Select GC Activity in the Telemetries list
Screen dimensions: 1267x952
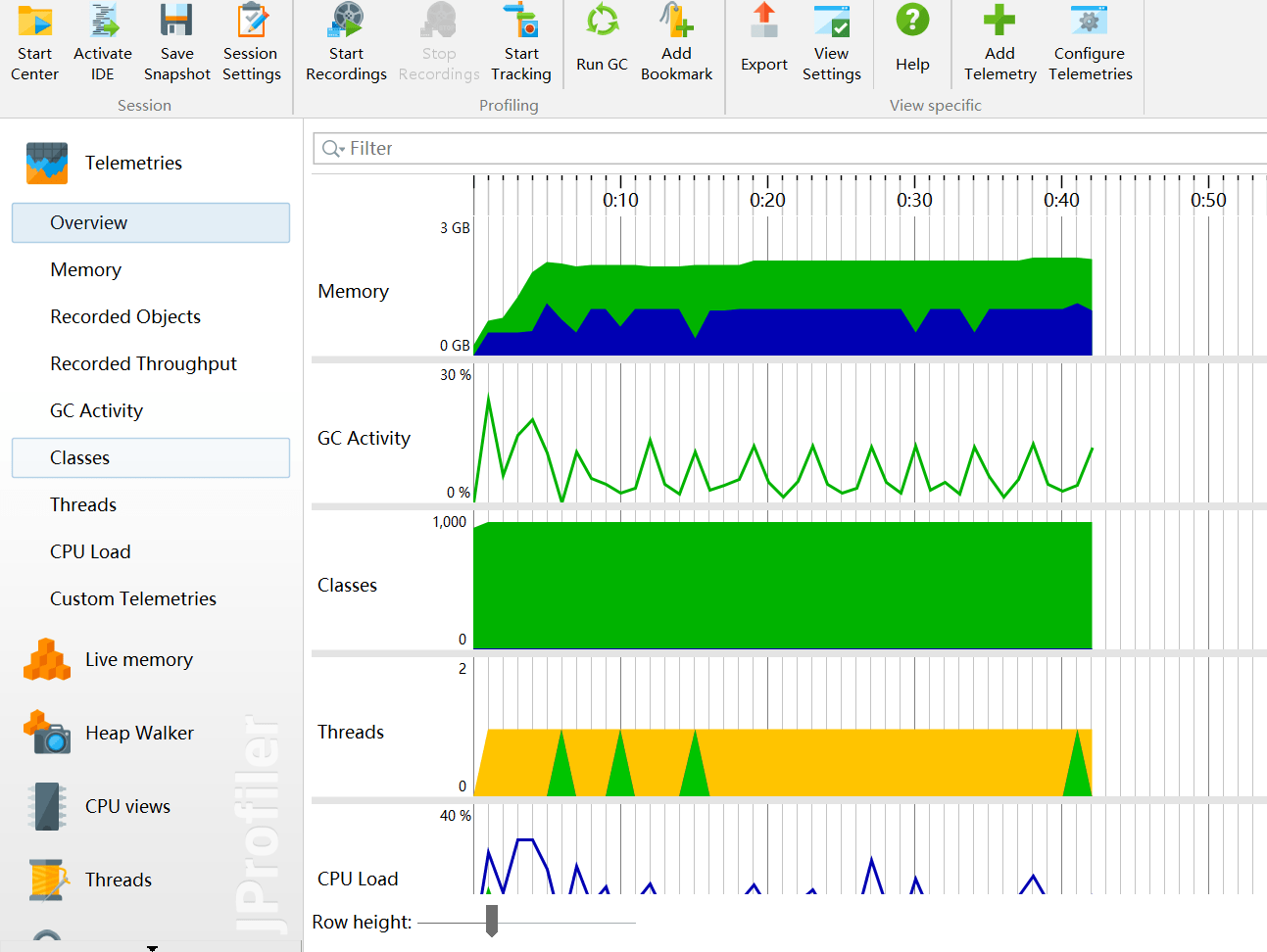[x=96, y=411]
